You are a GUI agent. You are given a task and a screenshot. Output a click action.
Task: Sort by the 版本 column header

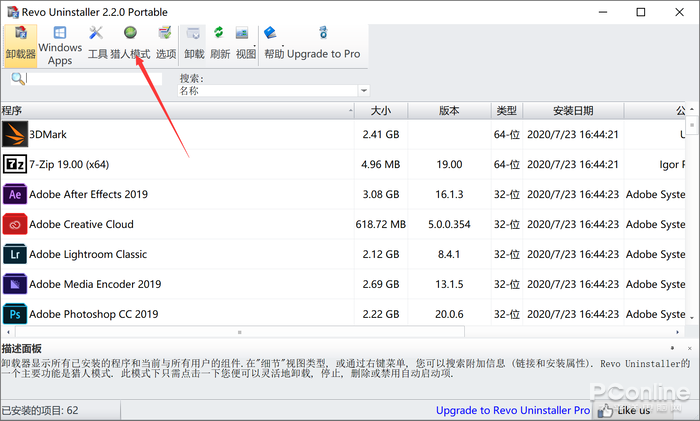pos(449,110)
